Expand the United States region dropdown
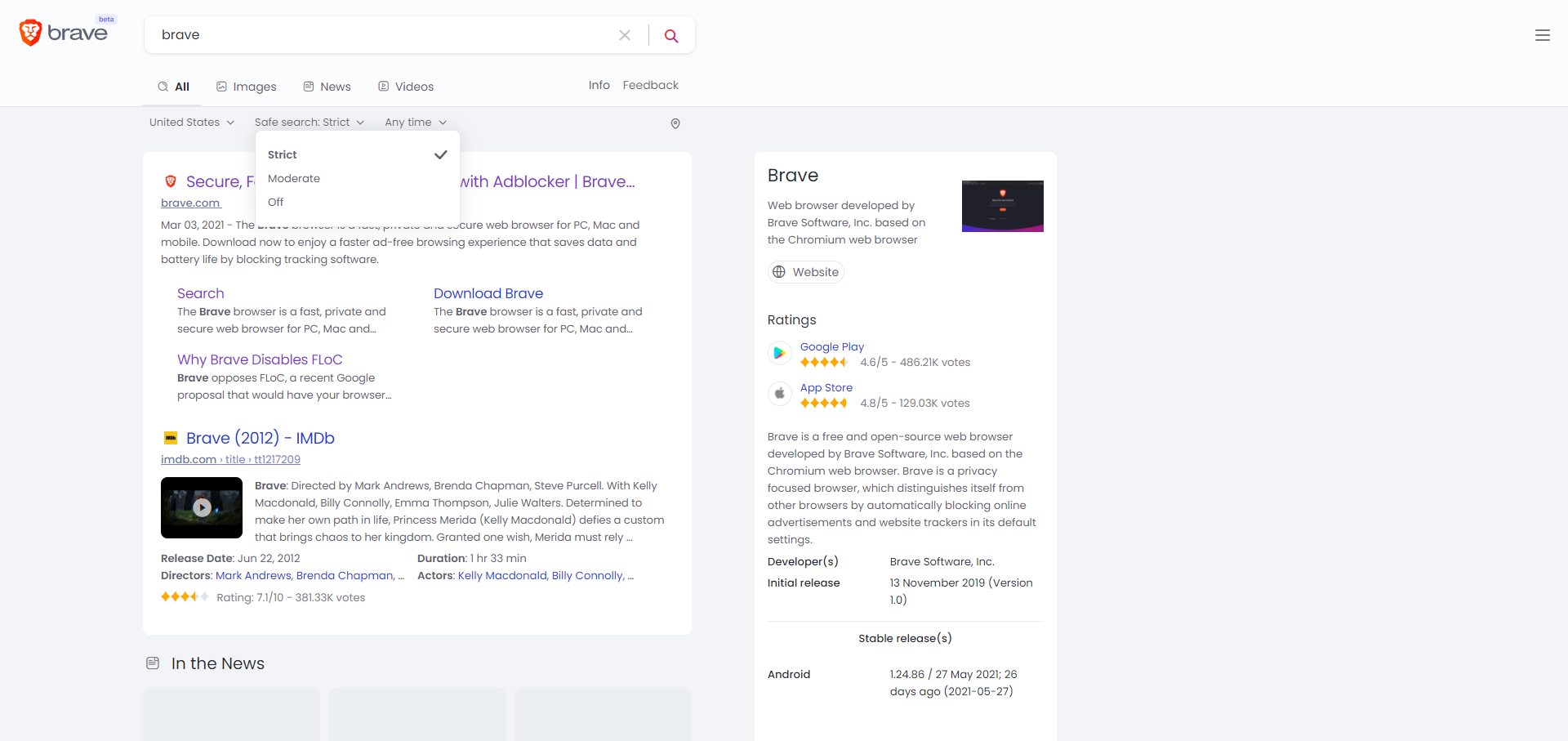The height and width of the screenshot is (741, 1568). (192, 123)
